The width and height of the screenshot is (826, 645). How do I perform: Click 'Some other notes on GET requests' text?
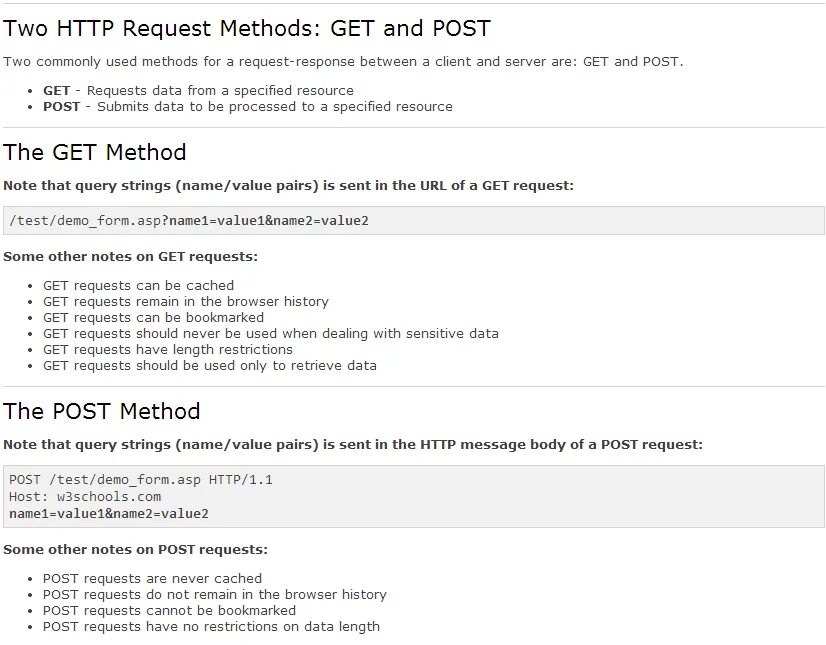pyautogui.click(x=131, y=257)
